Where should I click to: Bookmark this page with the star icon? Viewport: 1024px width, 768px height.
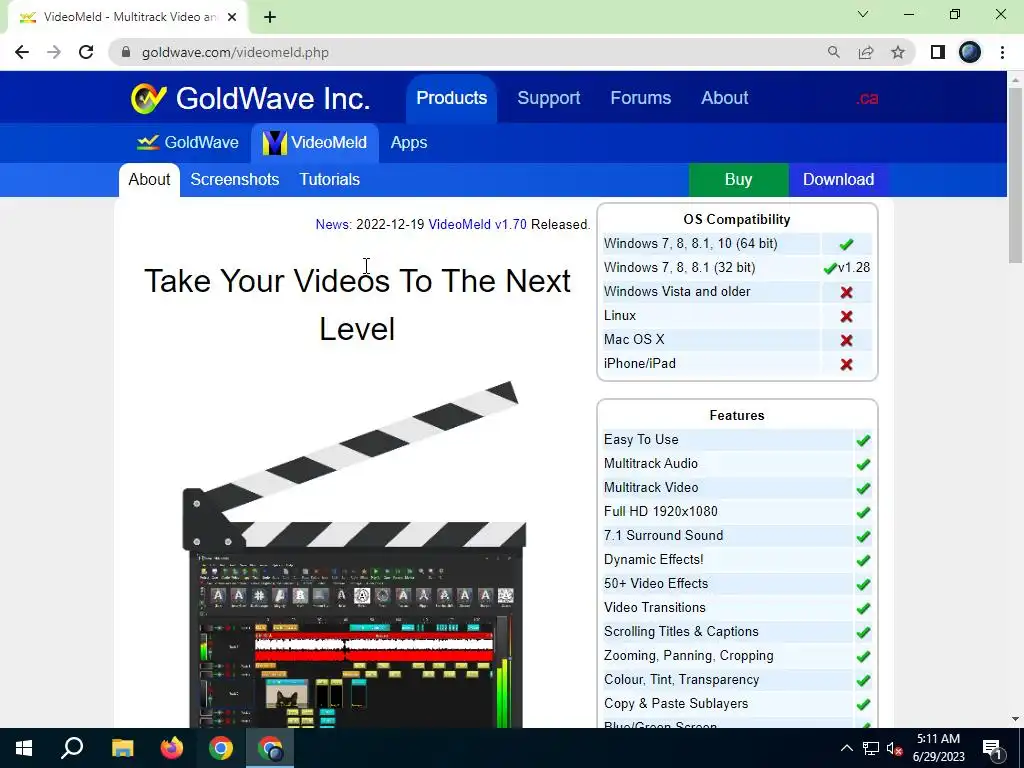(x=898, y=52)
